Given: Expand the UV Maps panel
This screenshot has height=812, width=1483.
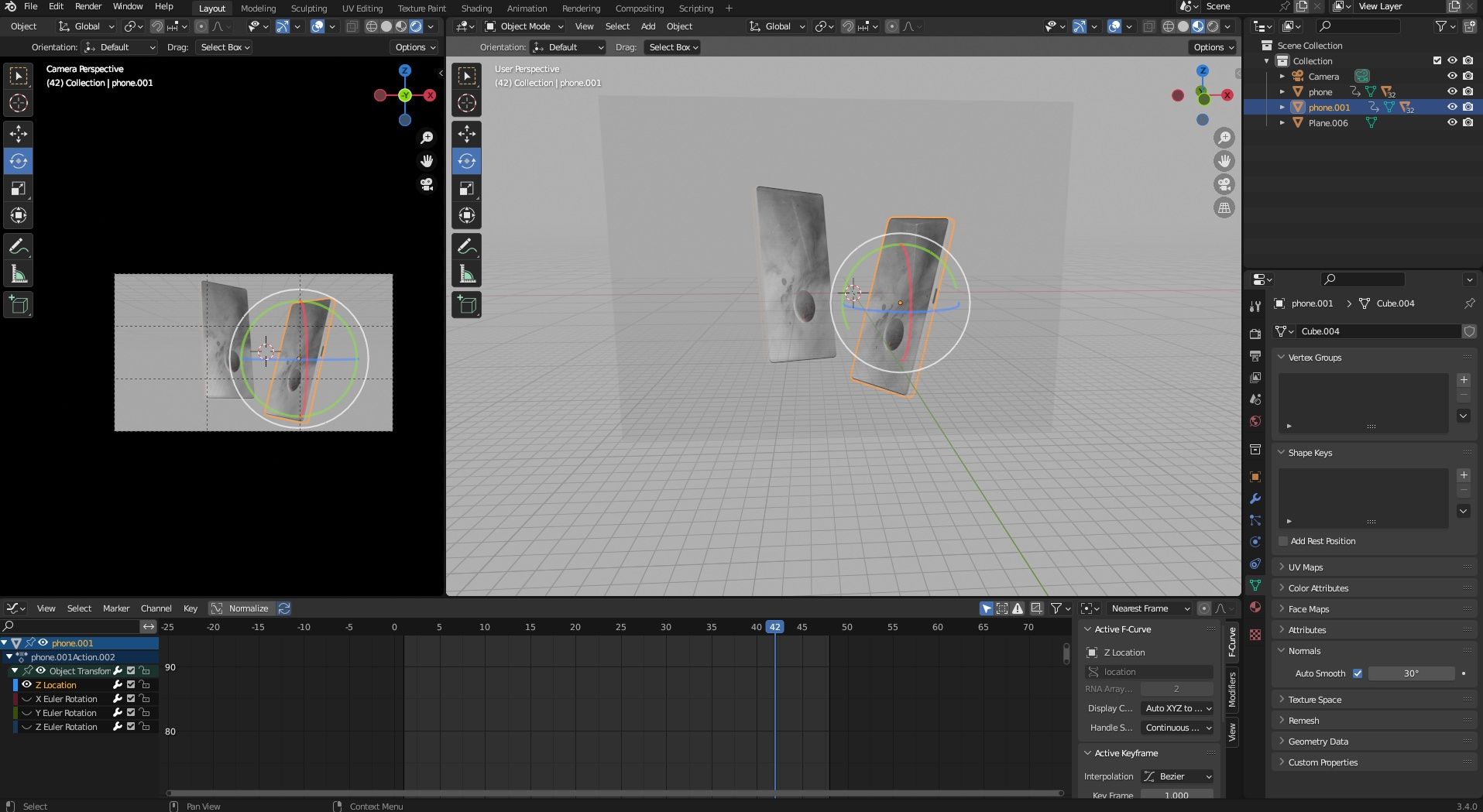Looking at the screenshot, I should coord(1306,567).
